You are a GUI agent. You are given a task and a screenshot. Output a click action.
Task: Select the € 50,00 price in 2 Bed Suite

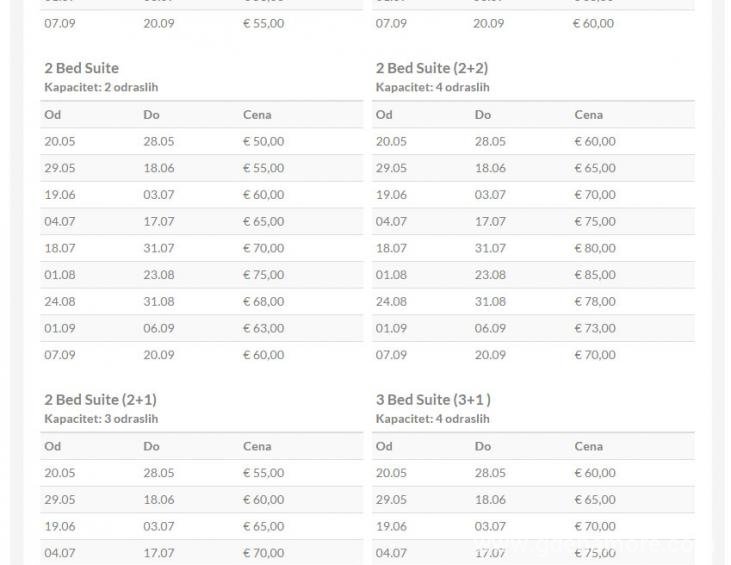coord(263,141)
